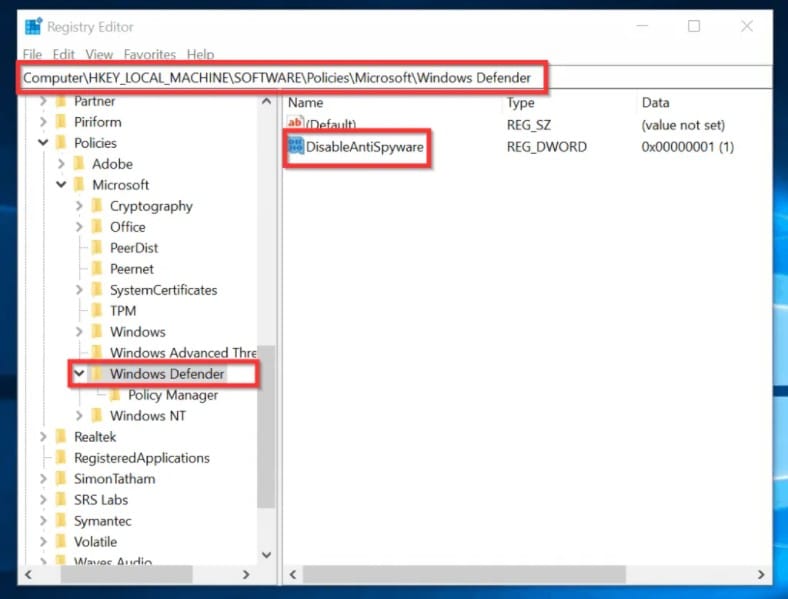The width and height of the screenshot is (788, 599).
Task: Open the Help menu
Action: tap(201, 54)
